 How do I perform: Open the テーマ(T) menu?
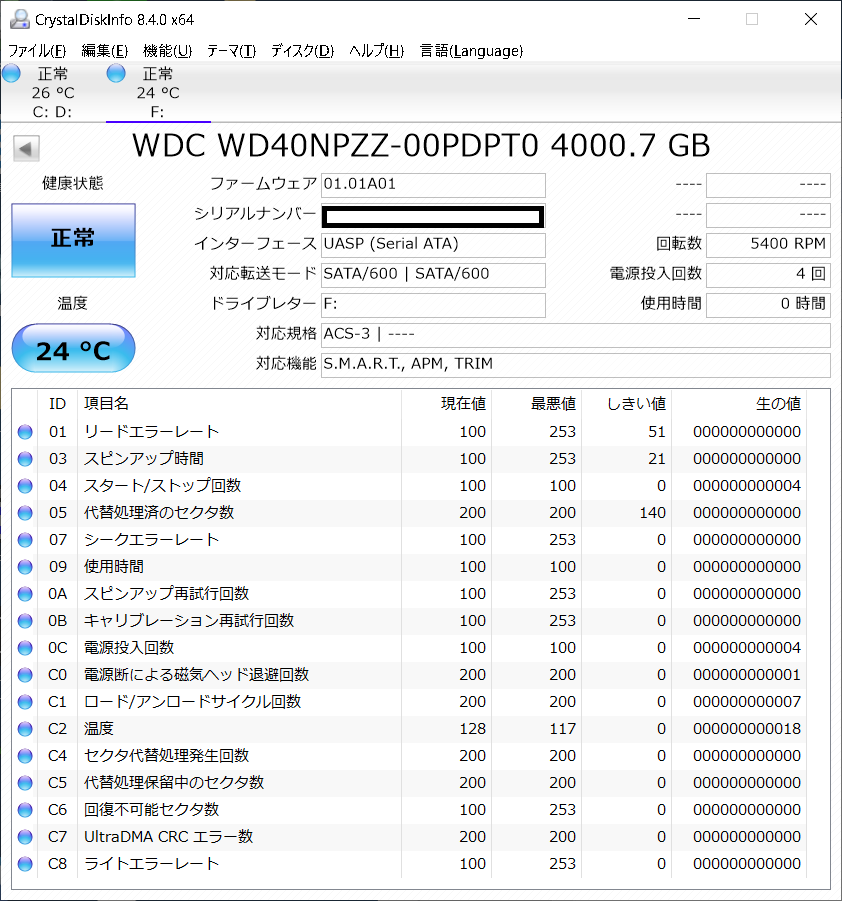pos(232,51)
